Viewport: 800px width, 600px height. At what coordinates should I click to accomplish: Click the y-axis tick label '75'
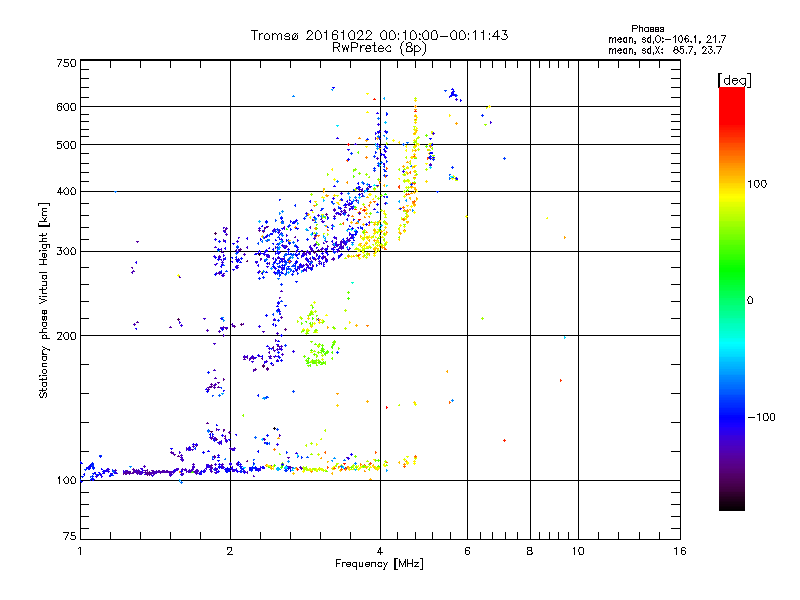pyautogui.click(x=70, y=536)
